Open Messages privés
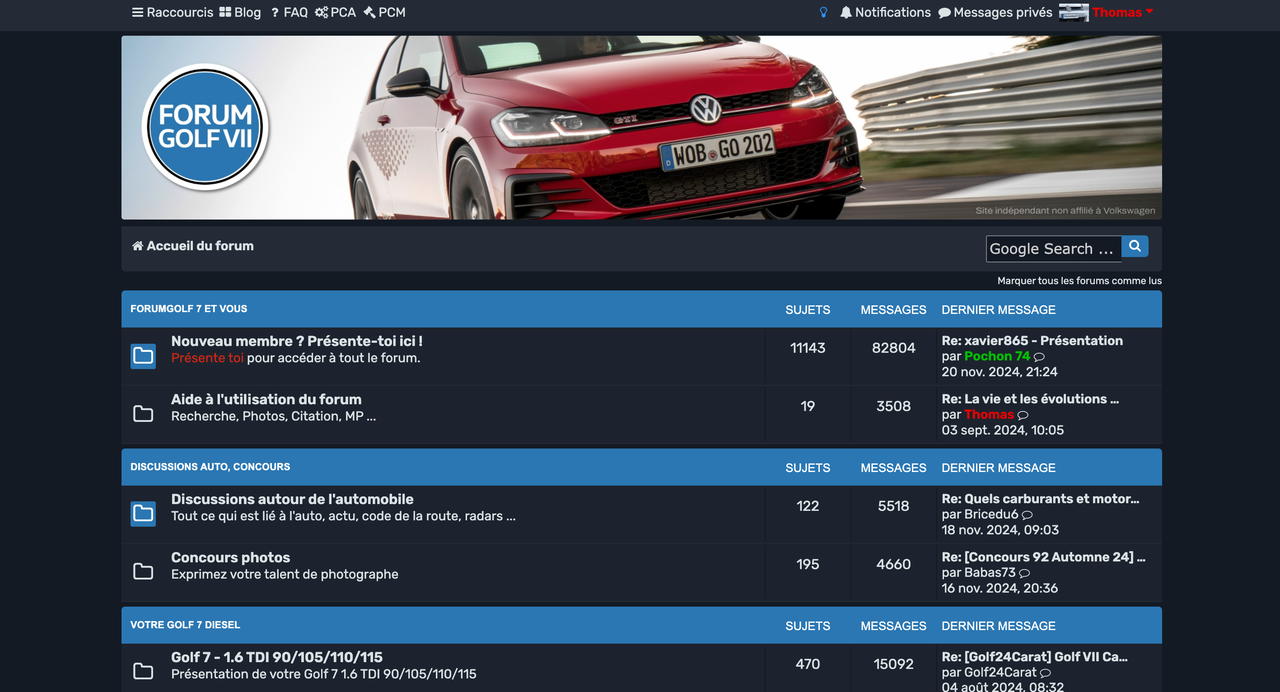Screen dimensions: 1280x692 coord(995,12)
